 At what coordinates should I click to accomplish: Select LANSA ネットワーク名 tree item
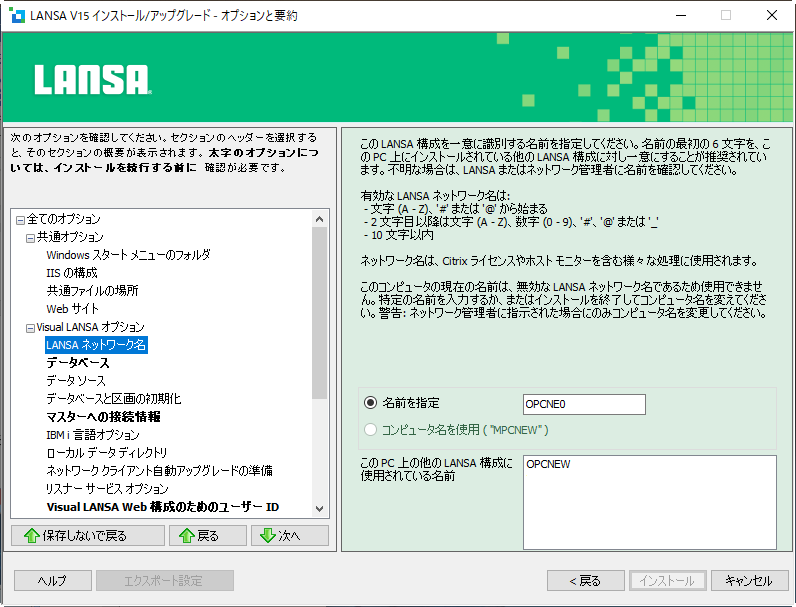click(x=96, y=345)
